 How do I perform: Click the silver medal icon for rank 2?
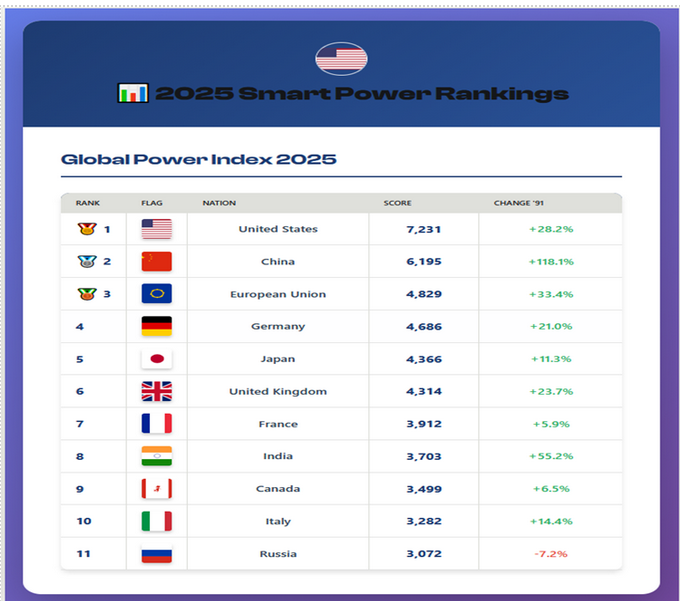coord(86,262)
